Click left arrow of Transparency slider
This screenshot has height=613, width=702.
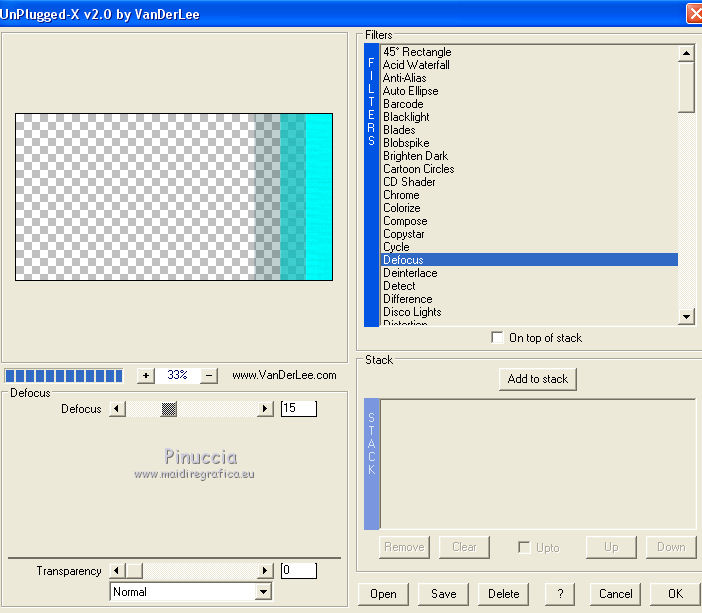click(x=117, y=570)
